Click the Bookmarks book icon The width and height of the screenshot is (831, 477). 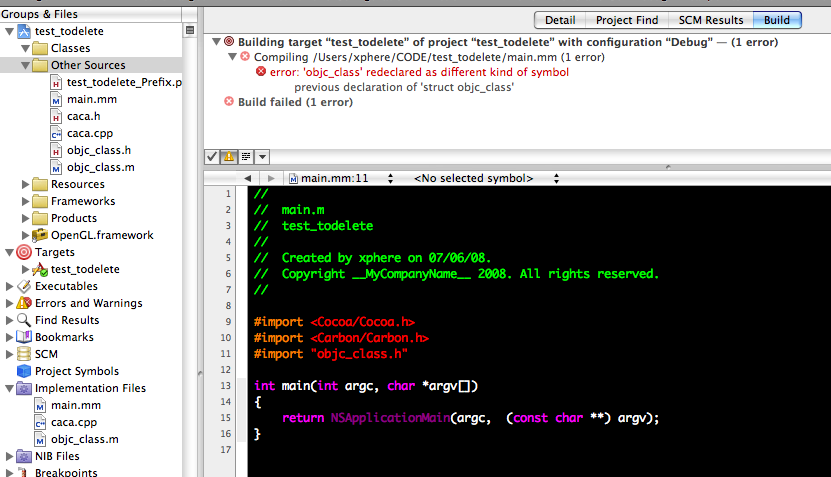24,337
